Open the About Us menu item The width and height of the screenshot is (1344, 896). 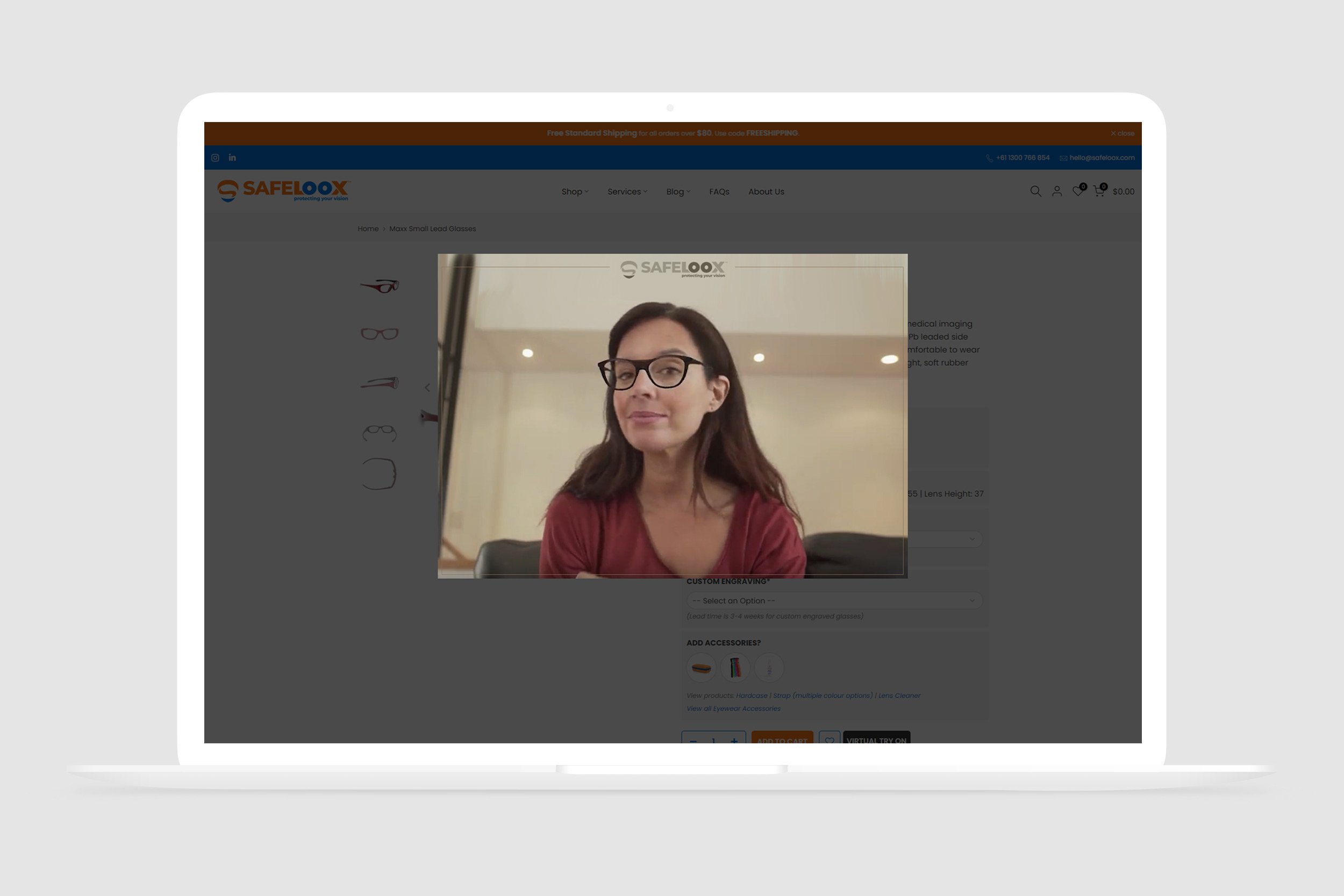point(766,192)
